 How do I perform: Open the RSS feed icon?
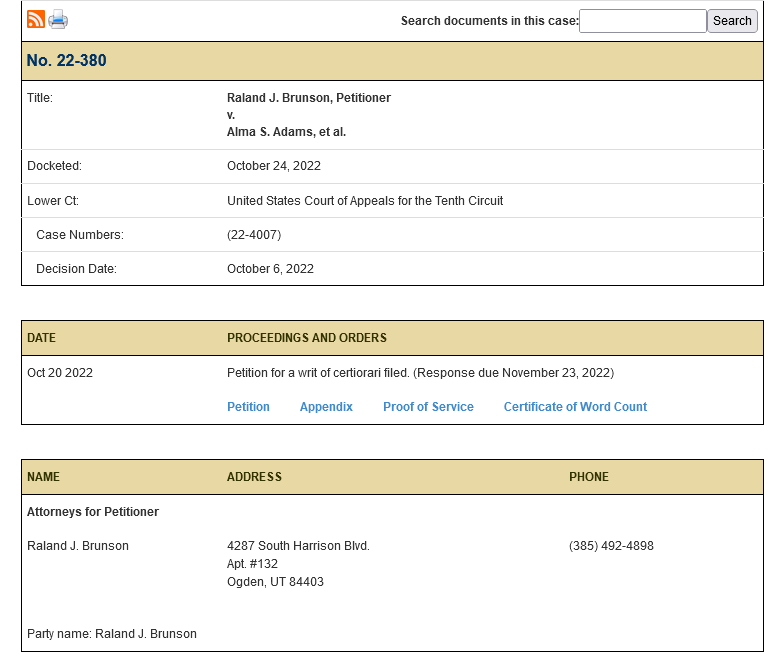35,19
